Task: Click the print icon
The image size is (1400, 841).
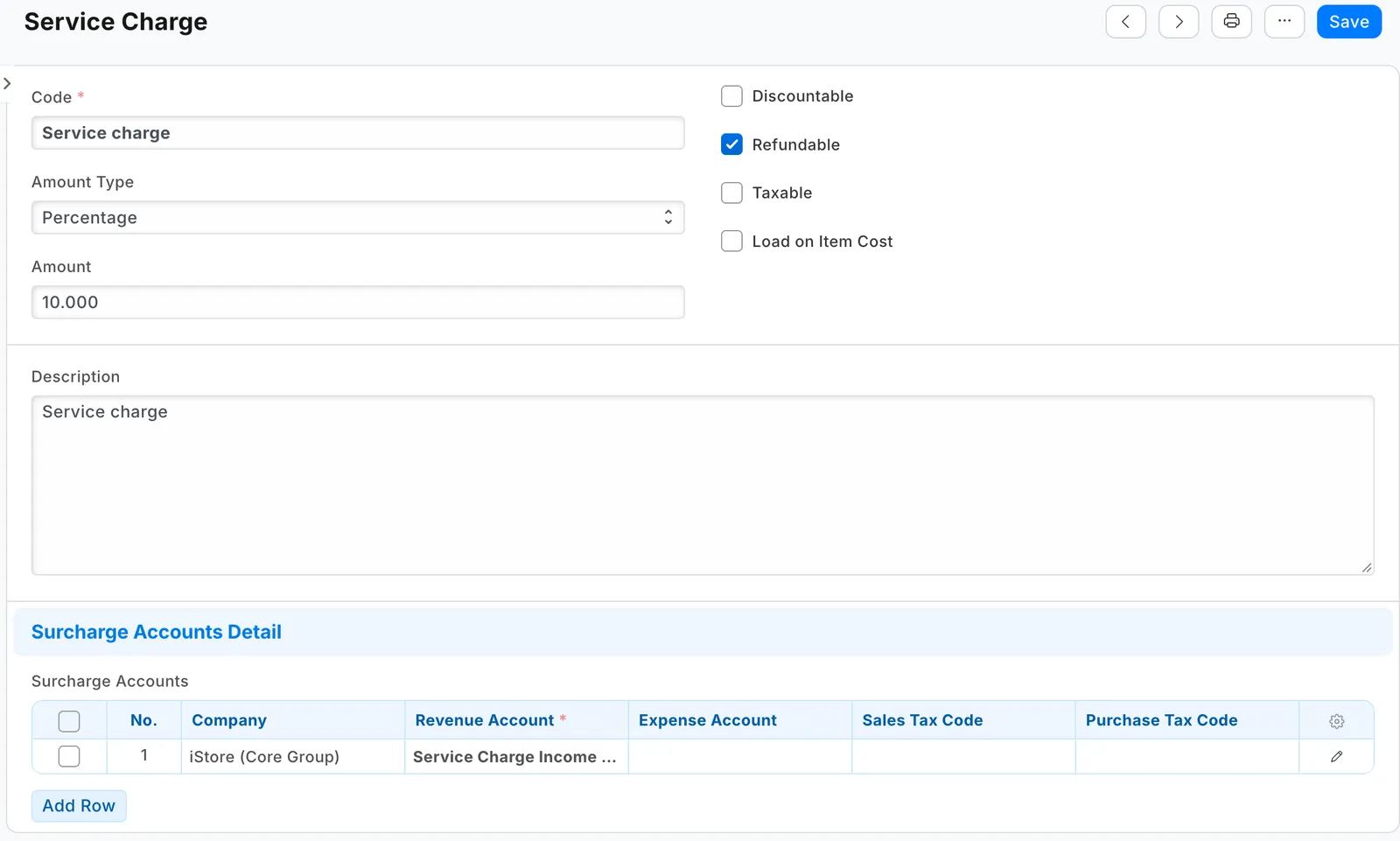Action: tap(1231, 22)
